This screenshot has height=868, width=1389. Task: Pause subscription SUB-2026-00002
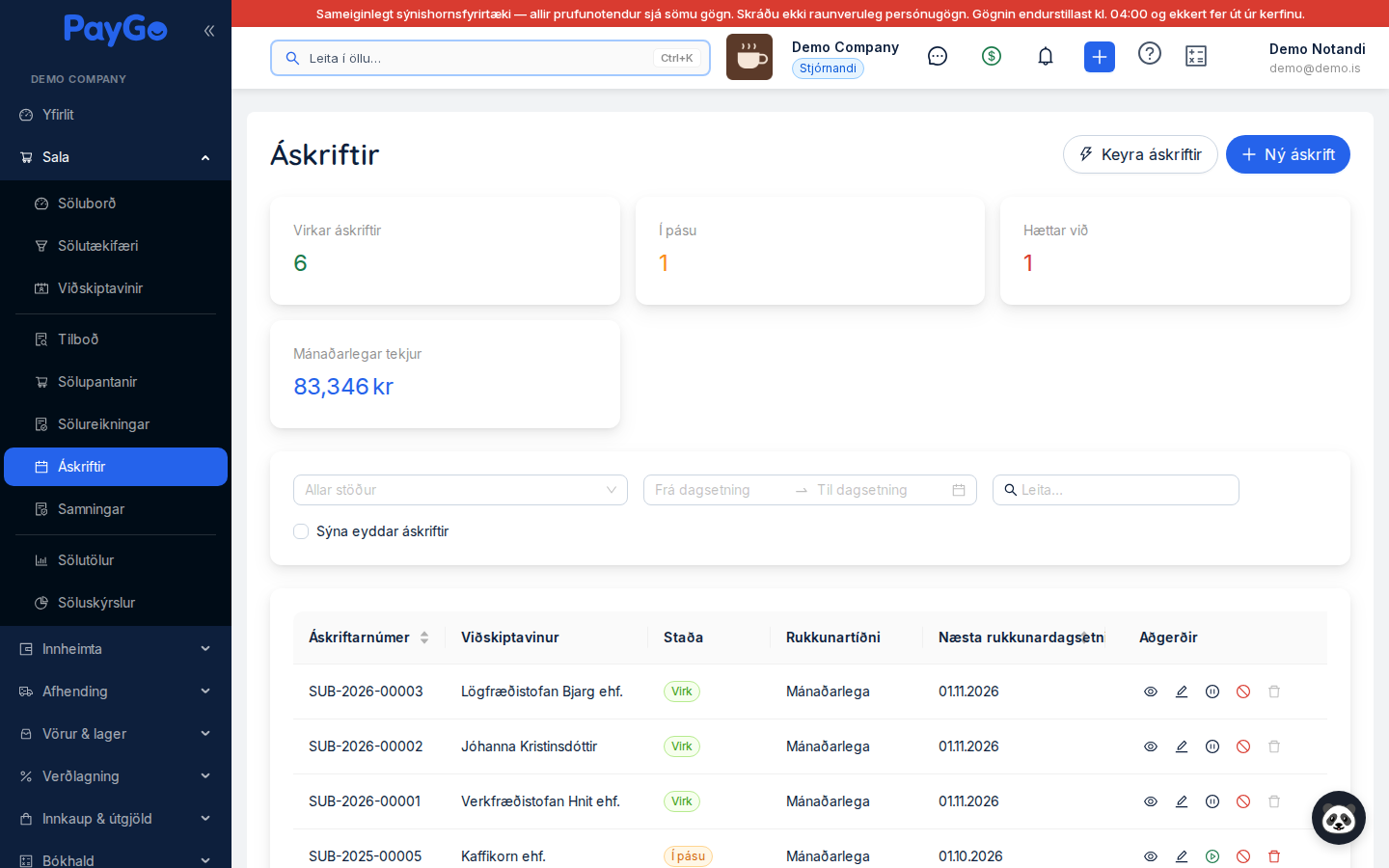(x=1212, y=746)
